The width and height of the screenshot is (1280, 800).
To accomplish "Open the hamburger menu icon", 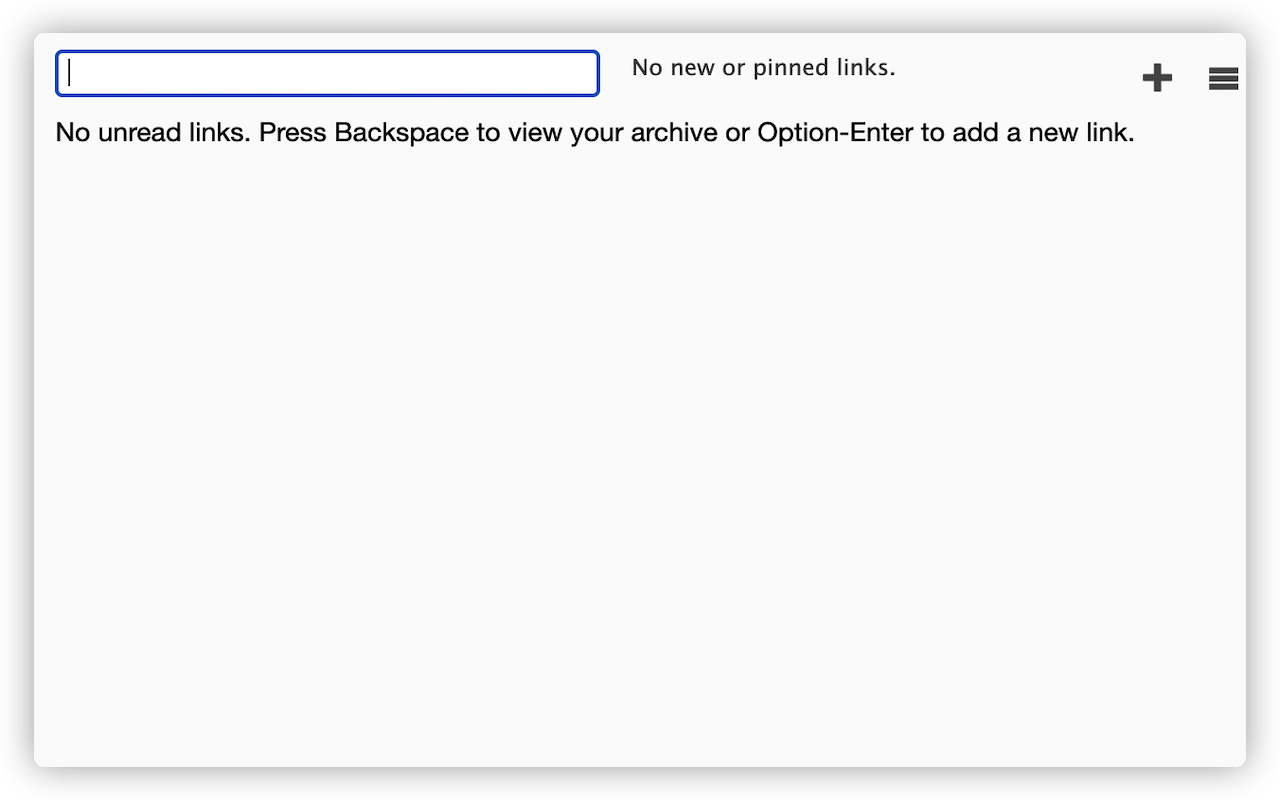I will [1223, 78].
